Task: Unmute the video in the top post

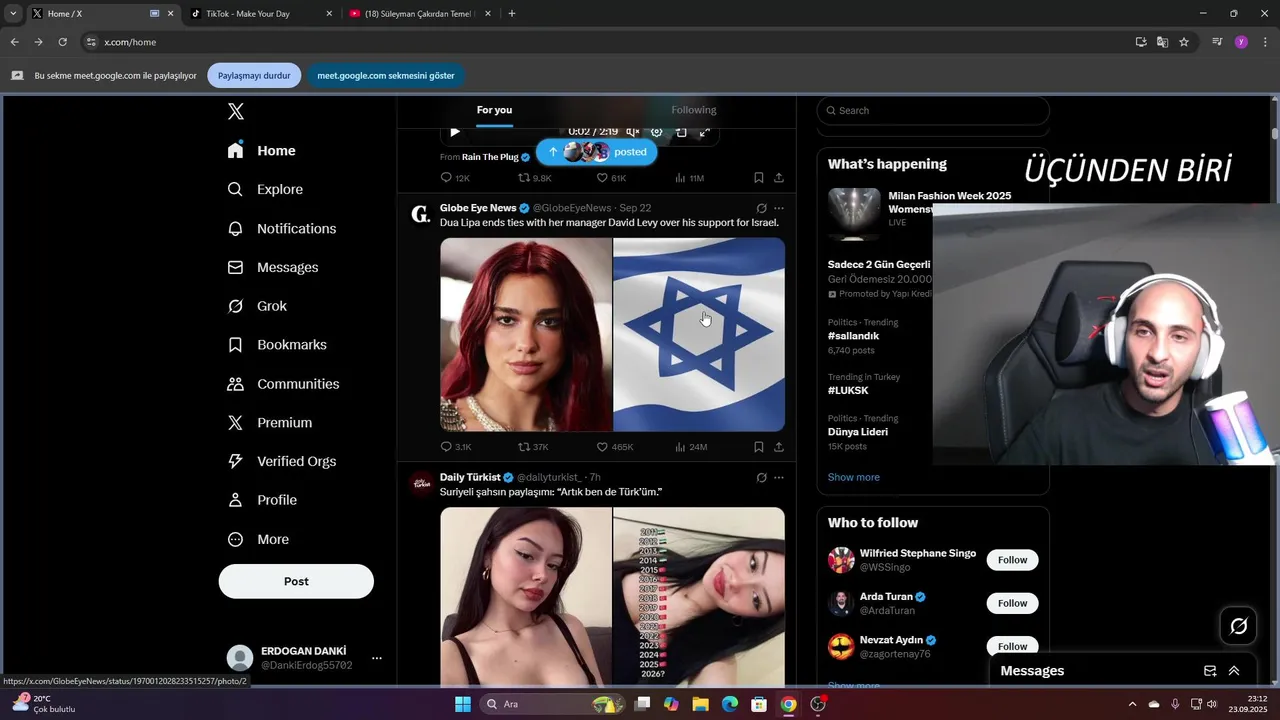Action: coord(632,132)
